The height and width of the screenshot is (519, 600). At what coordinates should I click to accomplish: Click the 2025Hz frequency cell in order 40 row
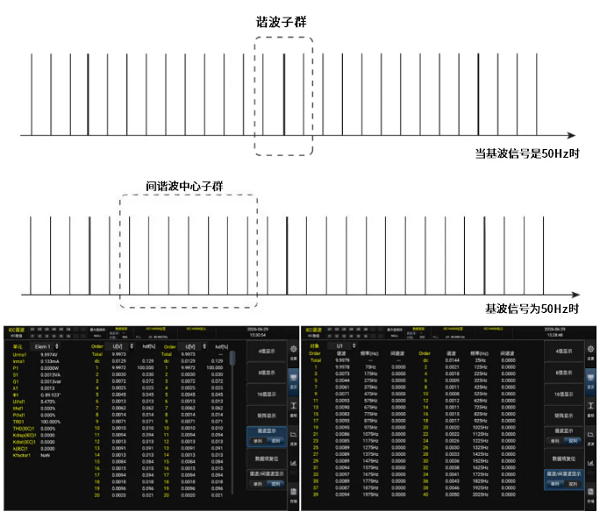point(480,495)
